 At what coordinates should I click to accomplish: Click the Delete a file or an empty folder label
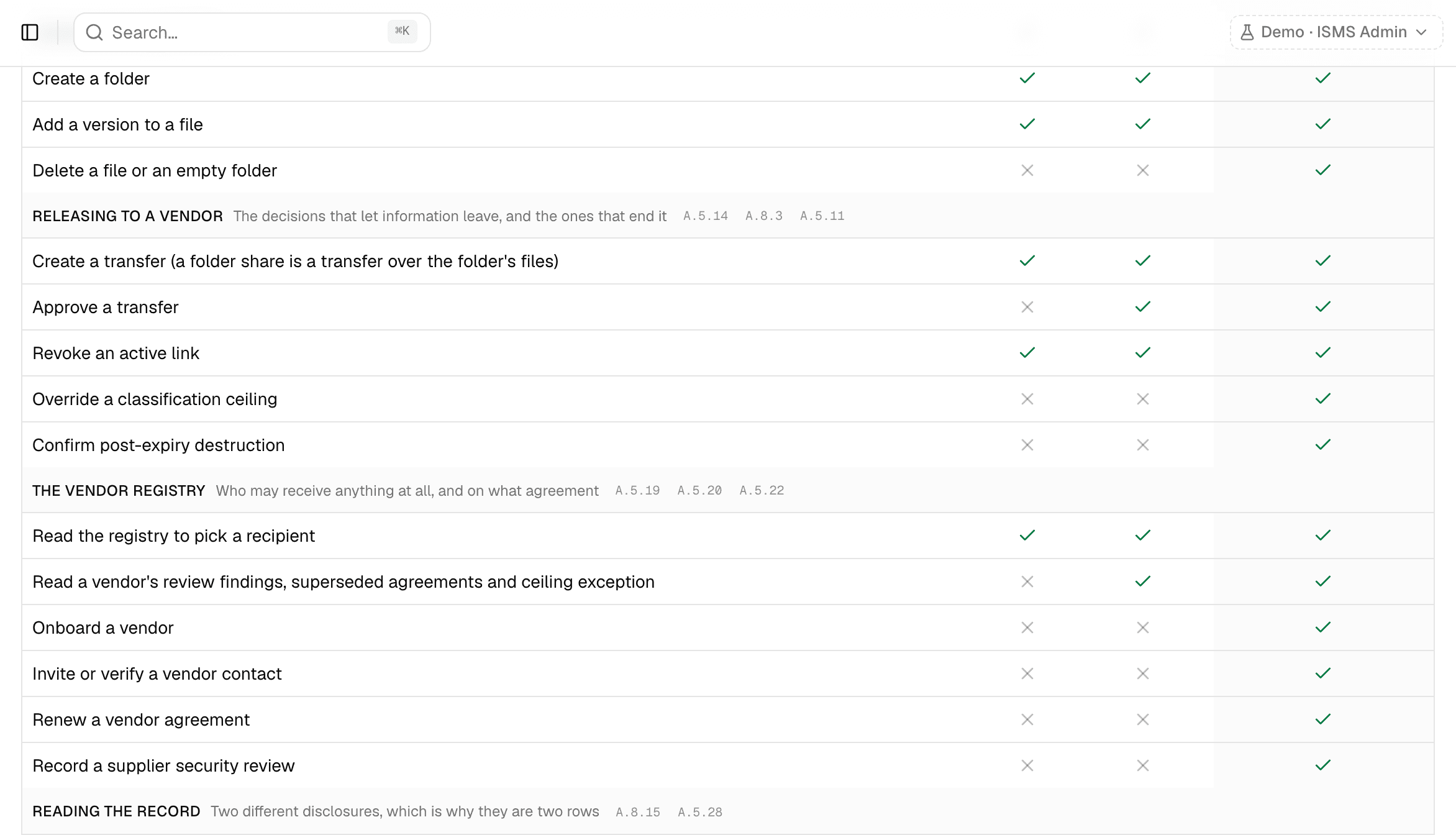point(155,170)
